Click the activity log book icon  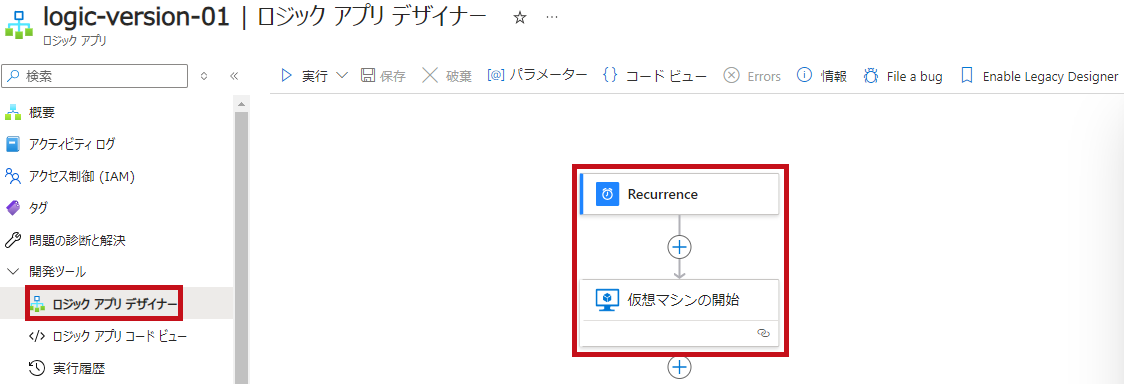tap(13, 144)
